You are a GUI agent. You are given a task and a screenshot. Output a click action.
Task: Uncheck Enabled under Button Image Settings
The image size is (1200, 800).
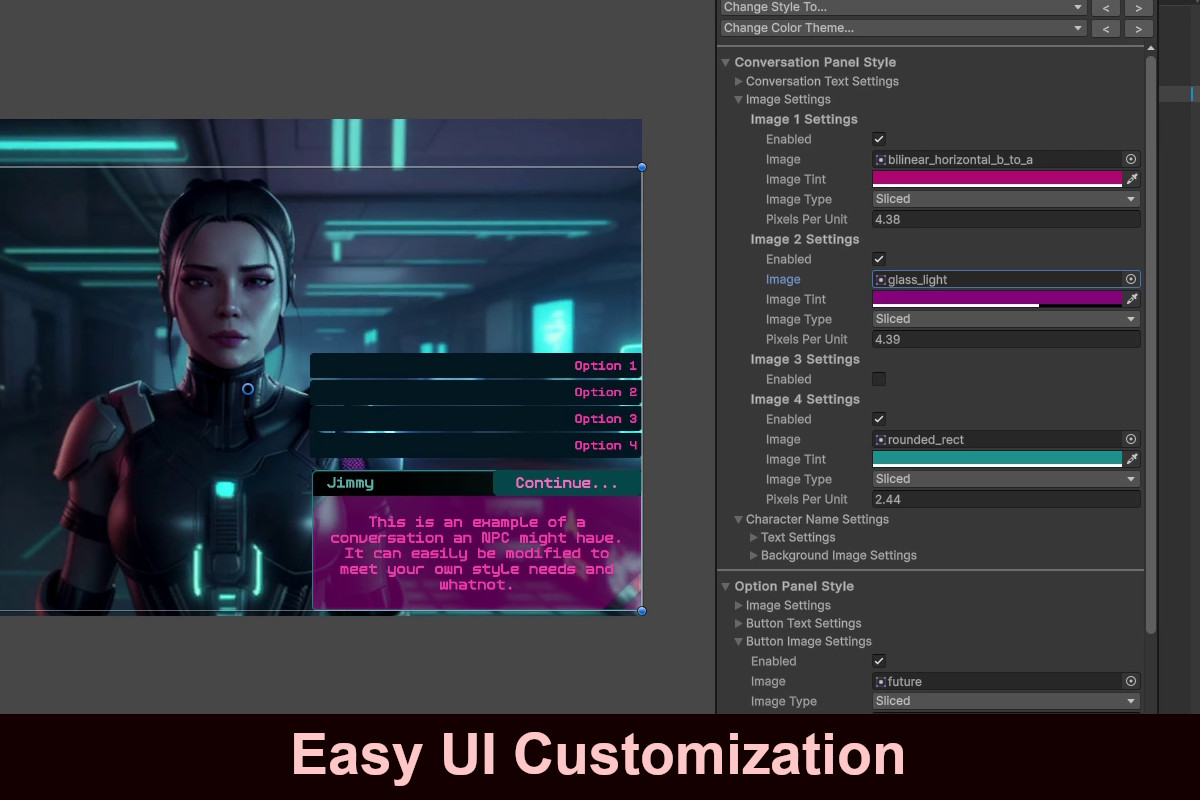point(879,661)
